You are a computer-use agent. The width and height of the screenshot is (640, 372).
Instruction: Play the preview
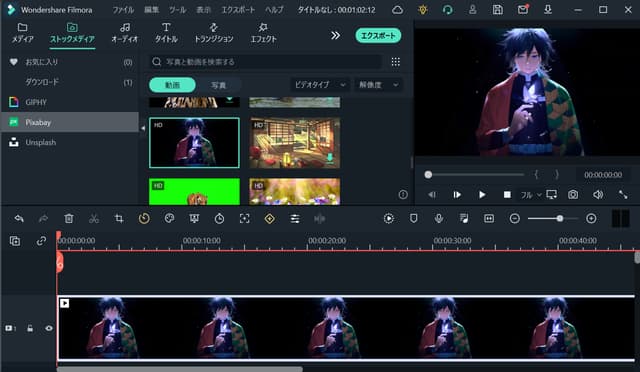click(482, 195)
